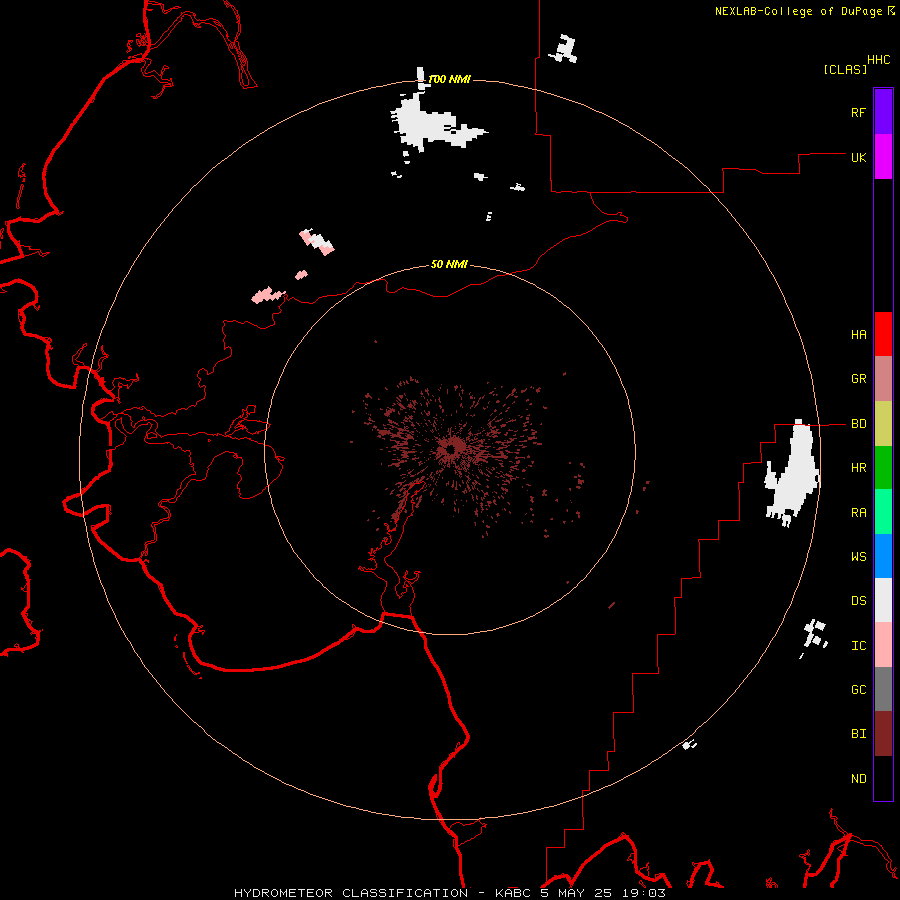Click the purple RF swatch in legend

click(x=883, y=112)
